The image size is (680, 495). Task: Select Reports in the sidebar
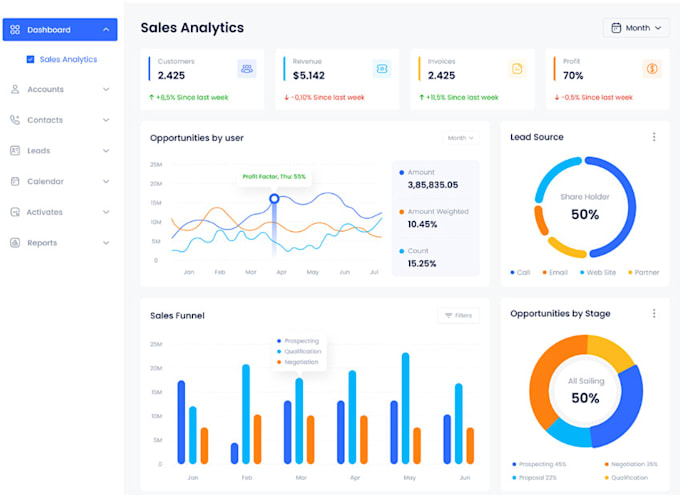point(60,243)
